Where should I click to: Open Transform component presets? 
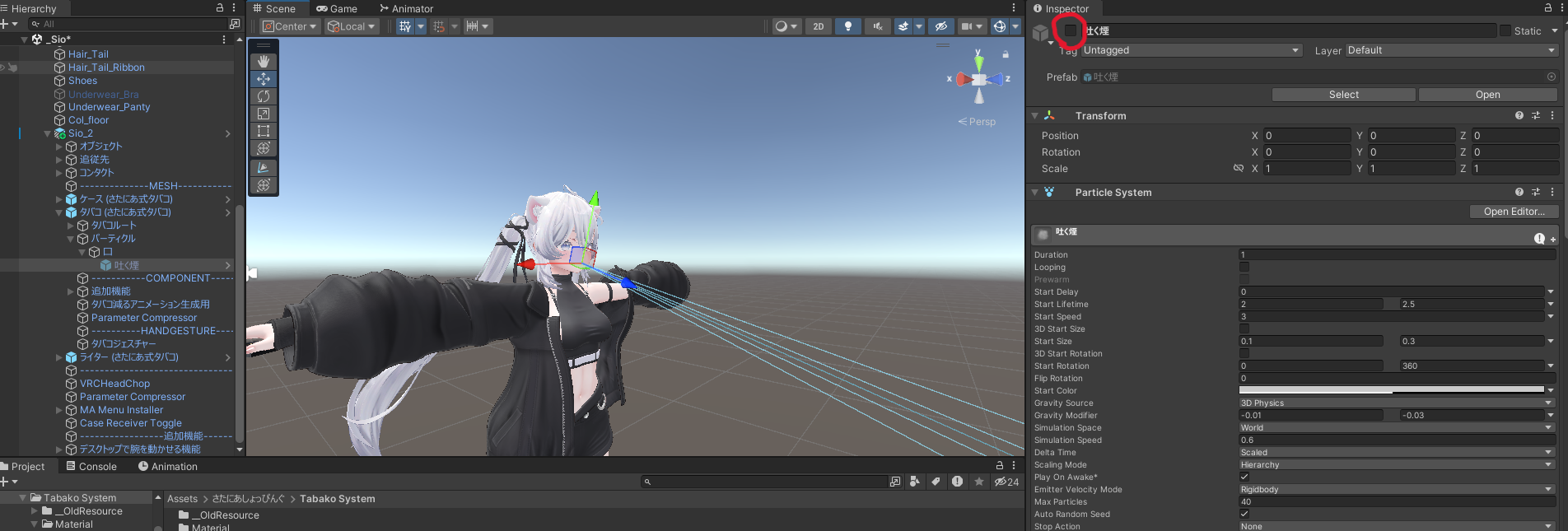pyautogui.click(x=1536, y=116)
